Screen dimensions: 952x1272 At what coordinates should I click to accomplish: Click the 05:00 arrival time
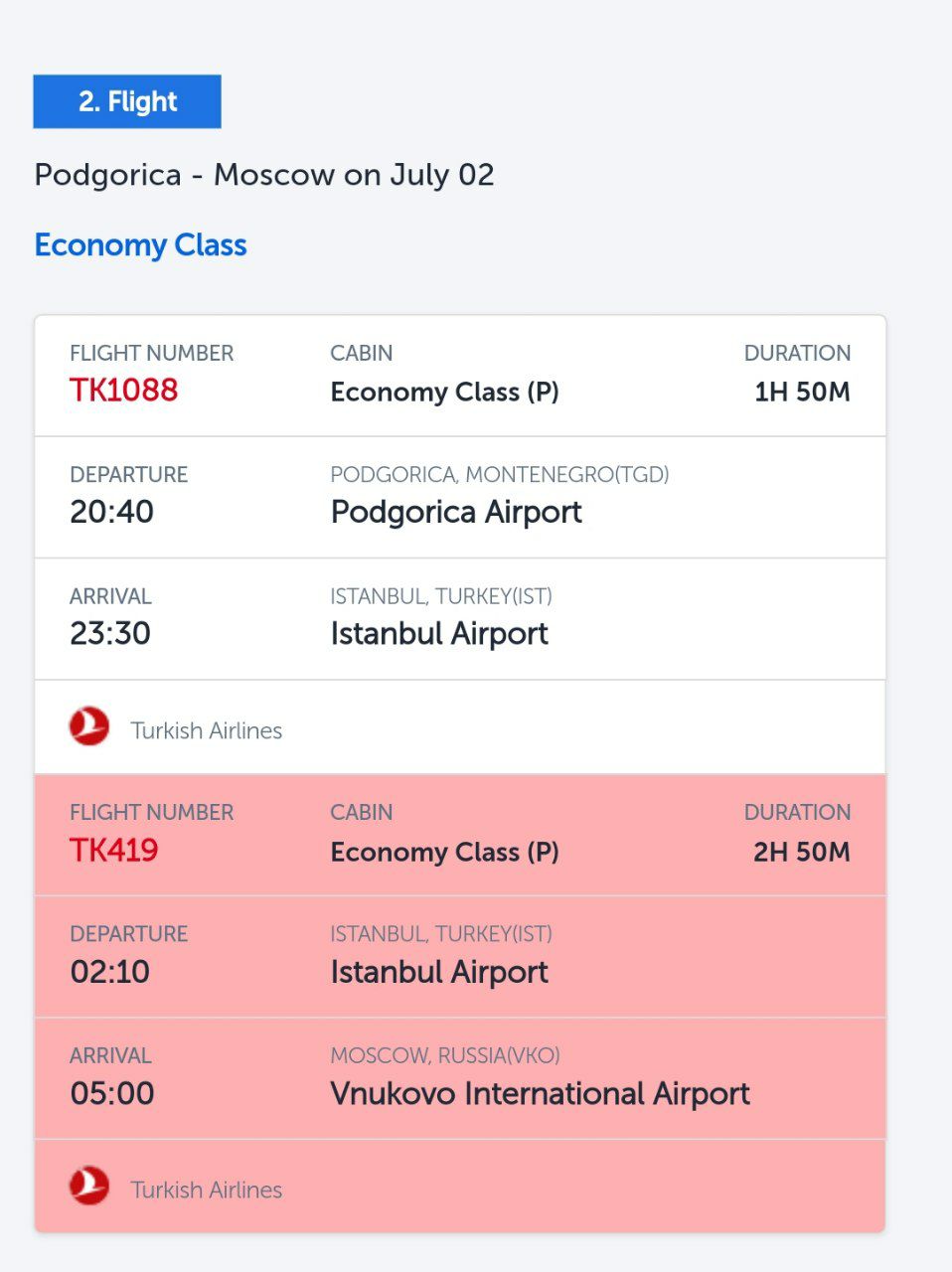coord(112,1093)
